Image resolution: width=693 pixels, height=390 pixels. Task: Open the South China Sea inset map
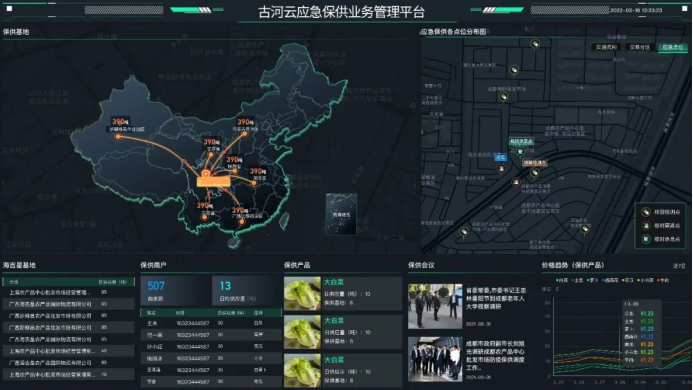pos(341,214)
